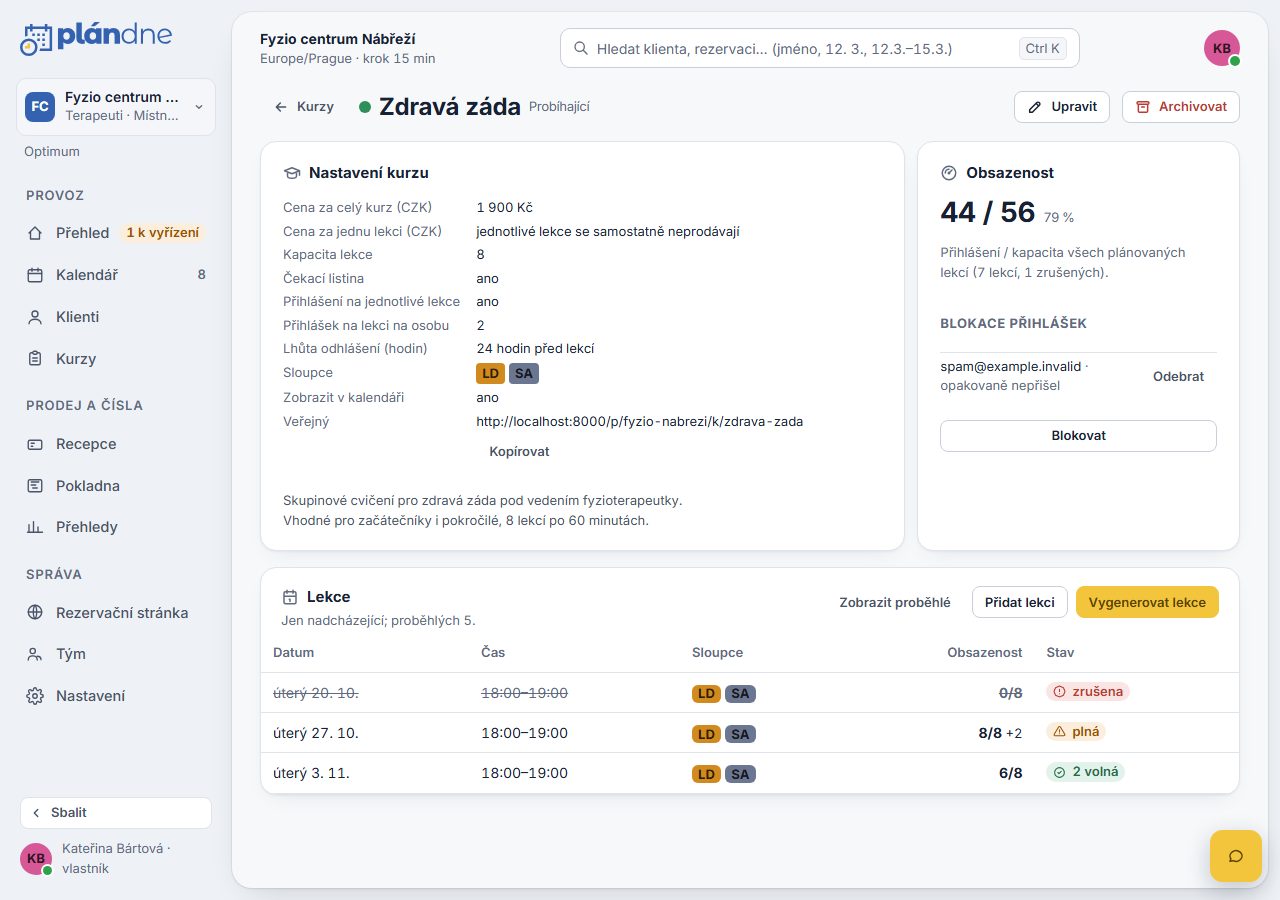Open the Přehled home icon
Image resolution: width=1280 pixels, height=900 pixels.
[x=35, y=233]
